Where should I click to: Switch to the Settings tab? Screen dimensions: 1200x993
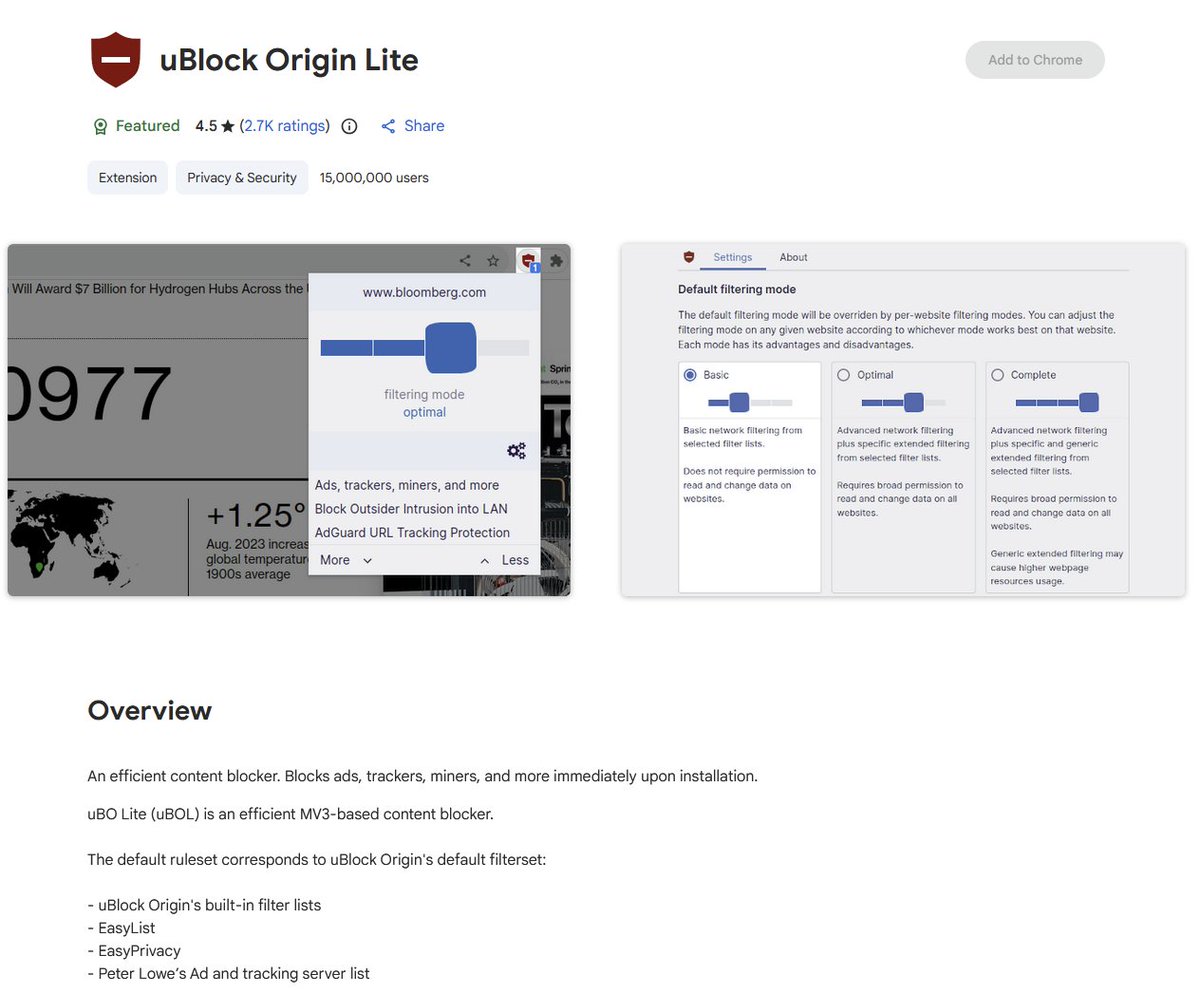733,257
